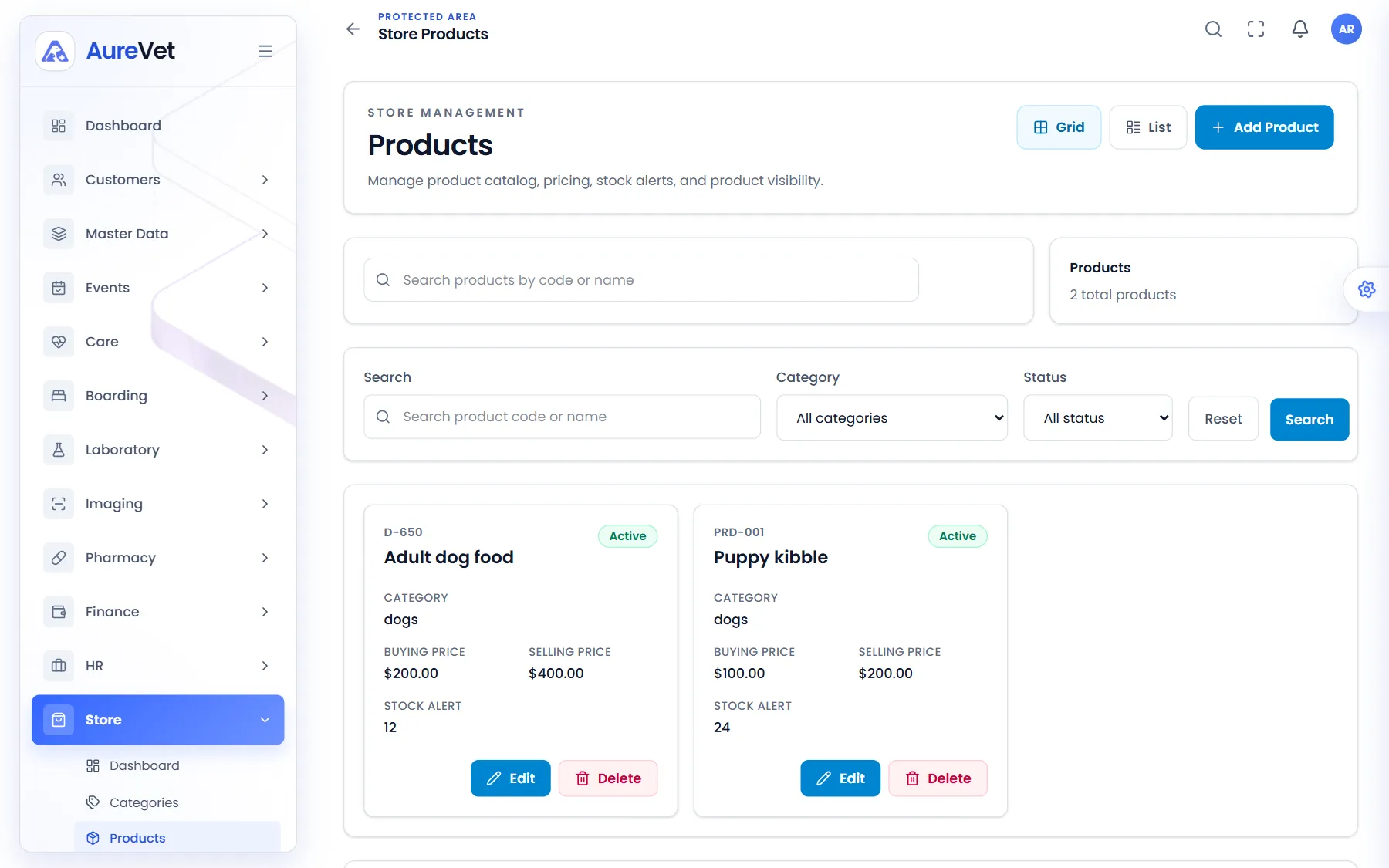
Task: Click the Laboratory flask icon
Action: click(x=59, y=450)
